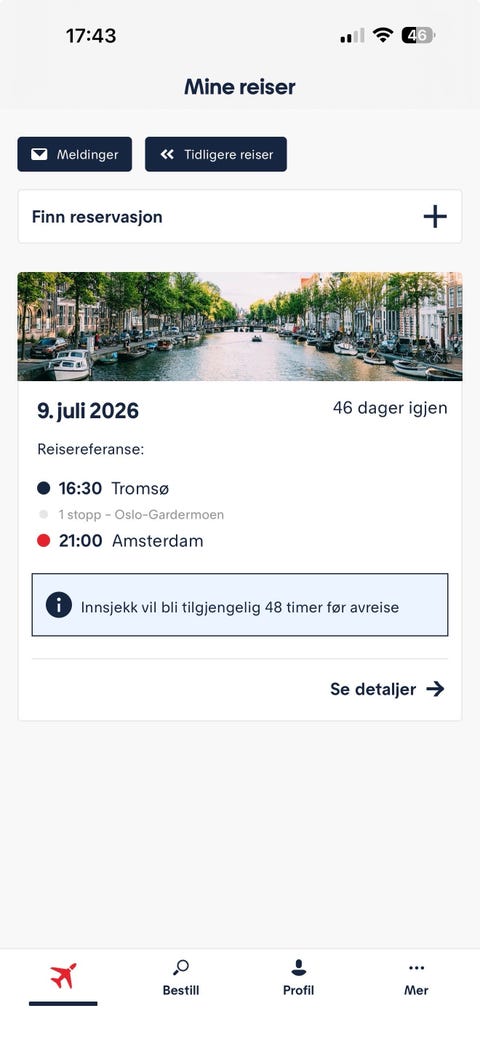Tap the Bestill magnifier icon
The image size is (480, 1043).
tap(181, 967)
